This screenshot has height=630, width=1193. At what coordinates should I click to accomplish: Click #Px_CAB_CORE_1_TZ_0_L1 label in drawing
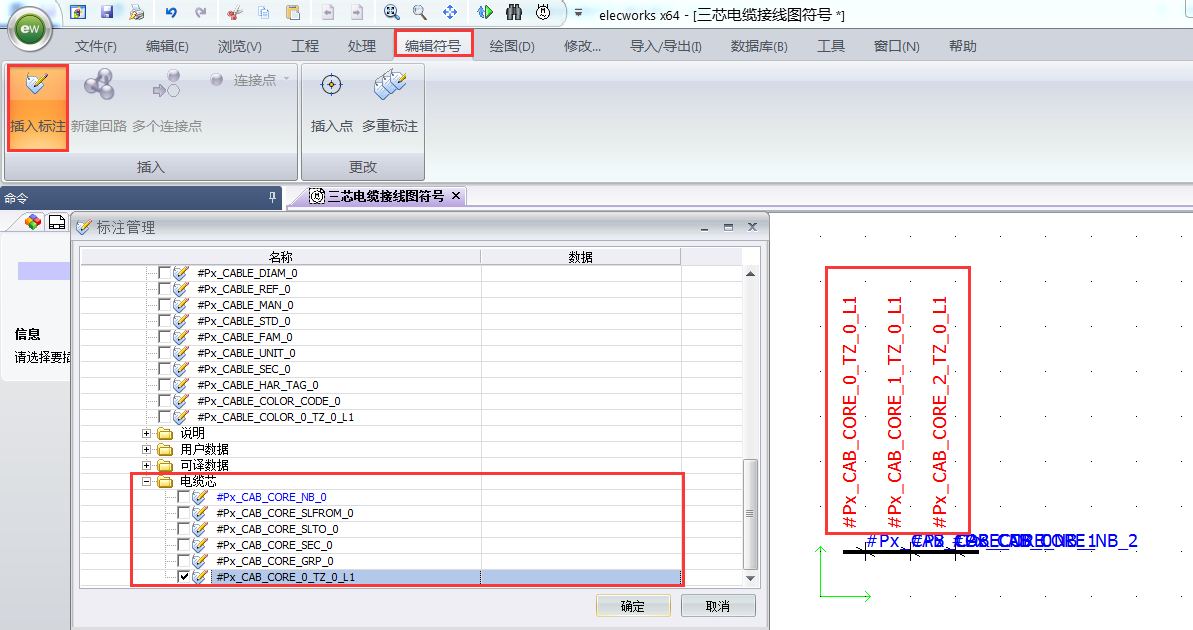(x=895, y=412)
